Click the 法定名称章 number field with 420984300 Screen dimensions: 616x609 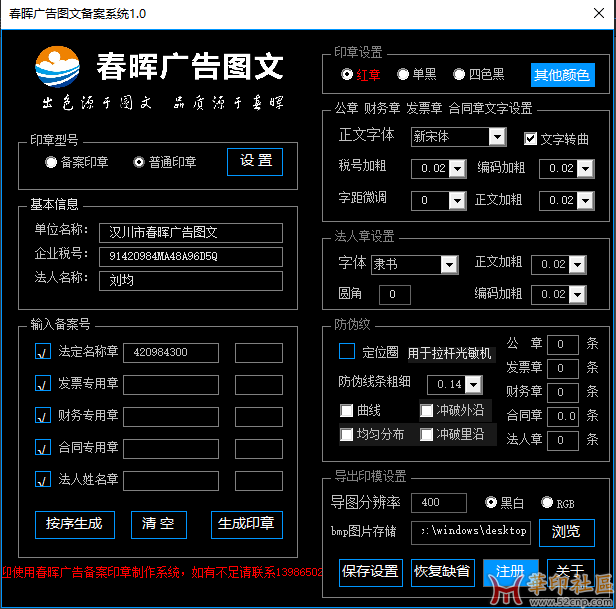click(x=171, y=352)
